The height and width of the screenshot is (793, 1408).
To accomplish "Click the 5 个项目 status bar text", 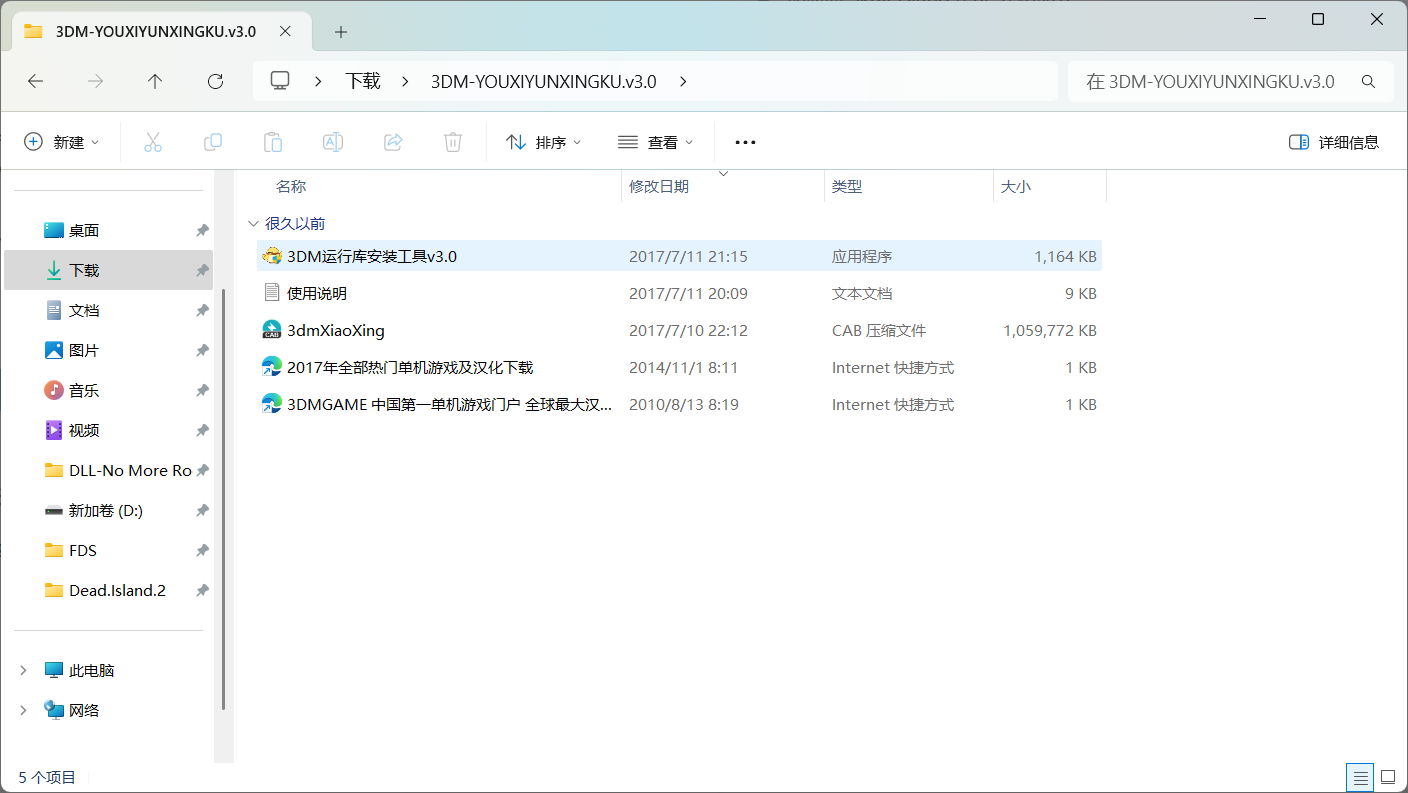I will coord(47,777).
